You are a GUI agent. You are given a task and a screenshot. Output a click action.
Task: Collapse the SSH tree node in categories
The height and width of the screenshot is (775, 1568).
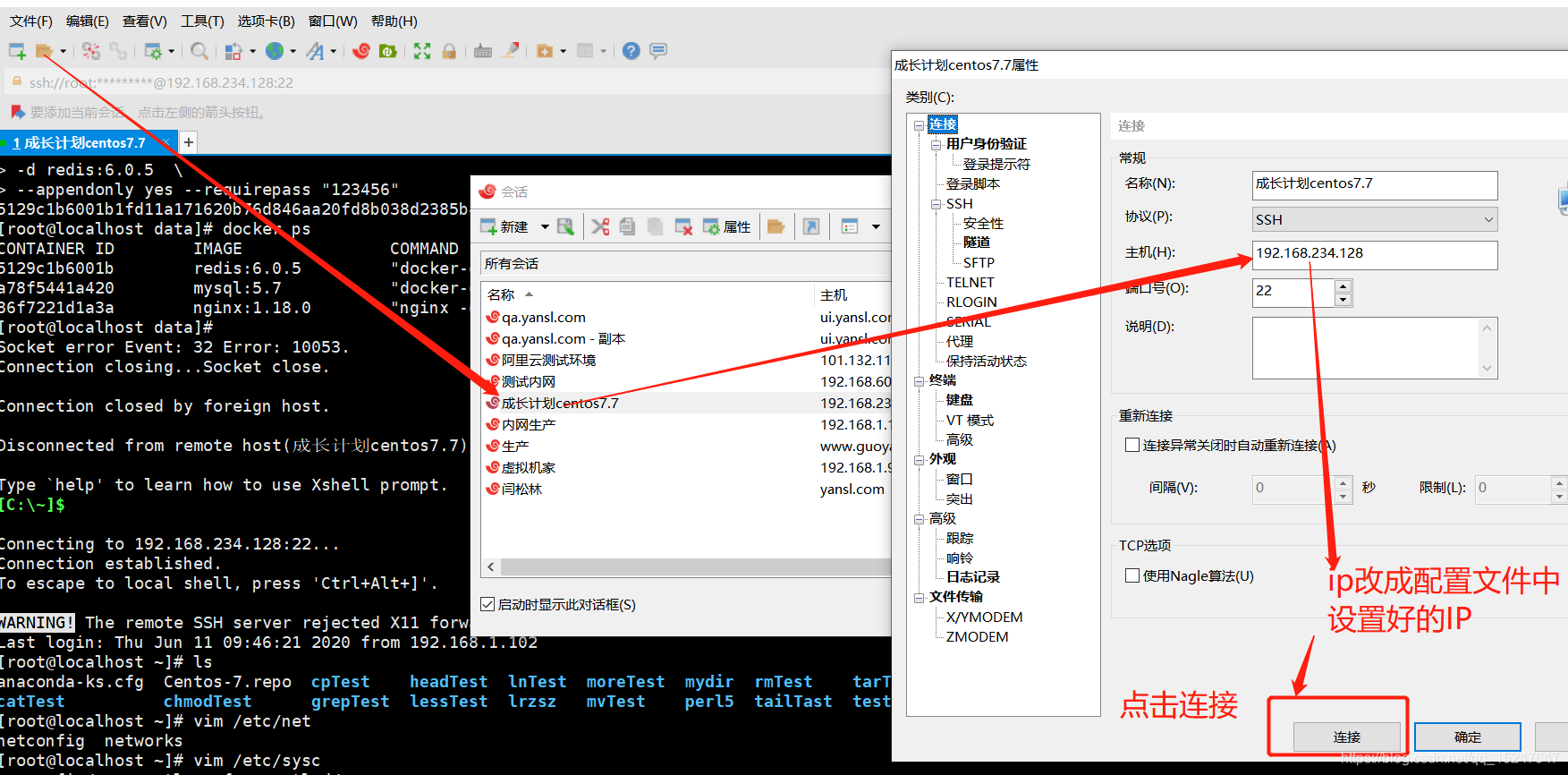[x=936, y=204]
